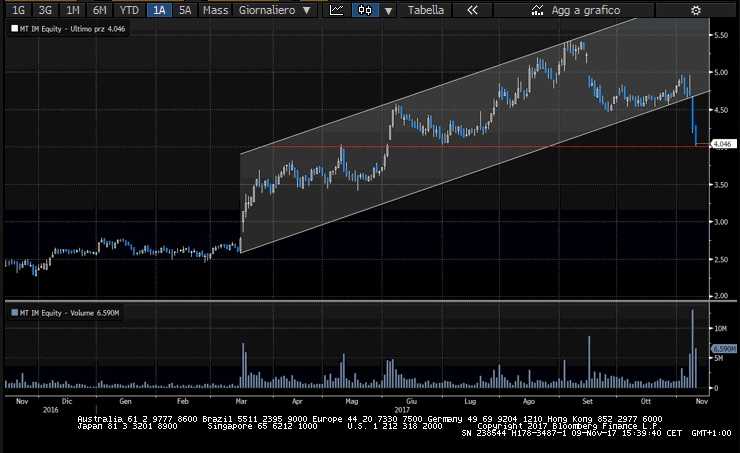The height and width of the screenshot is (453, 740).
Task: Click the Mar month axis label
Action: 241,401
